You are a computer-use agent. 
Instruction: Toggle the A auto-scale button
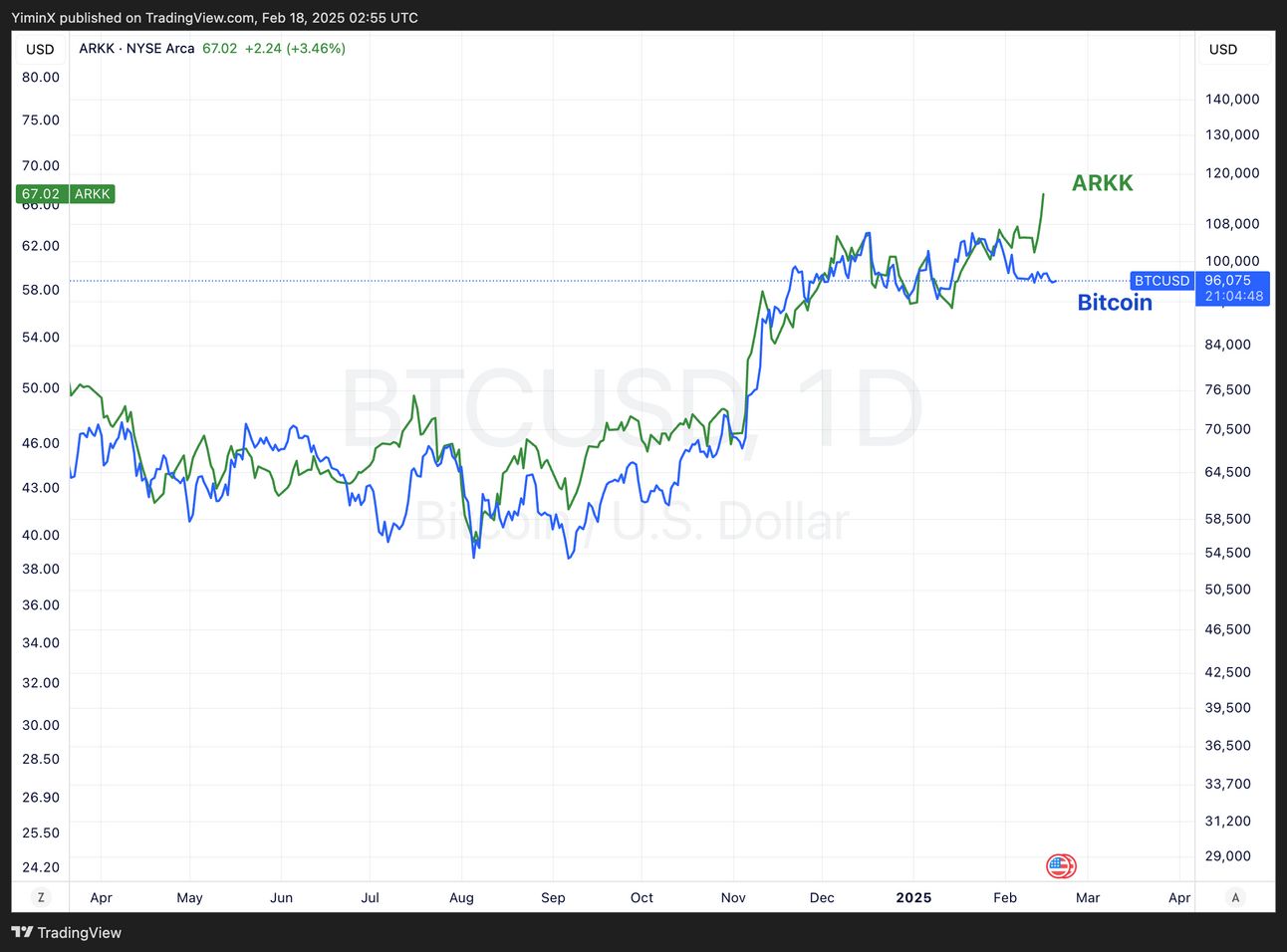1235,897
